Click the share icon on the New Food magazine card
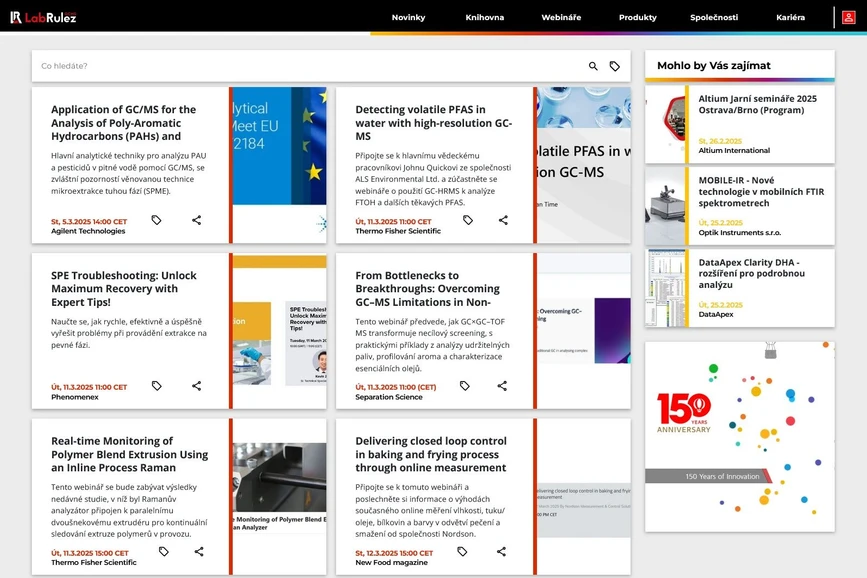This screenshot has width=867, height=578. pos(500,551)
